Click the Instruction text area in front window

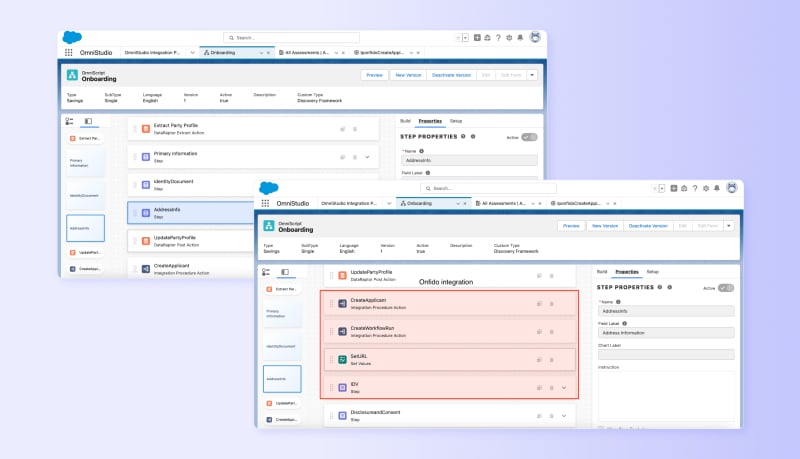tap(666, 396)
